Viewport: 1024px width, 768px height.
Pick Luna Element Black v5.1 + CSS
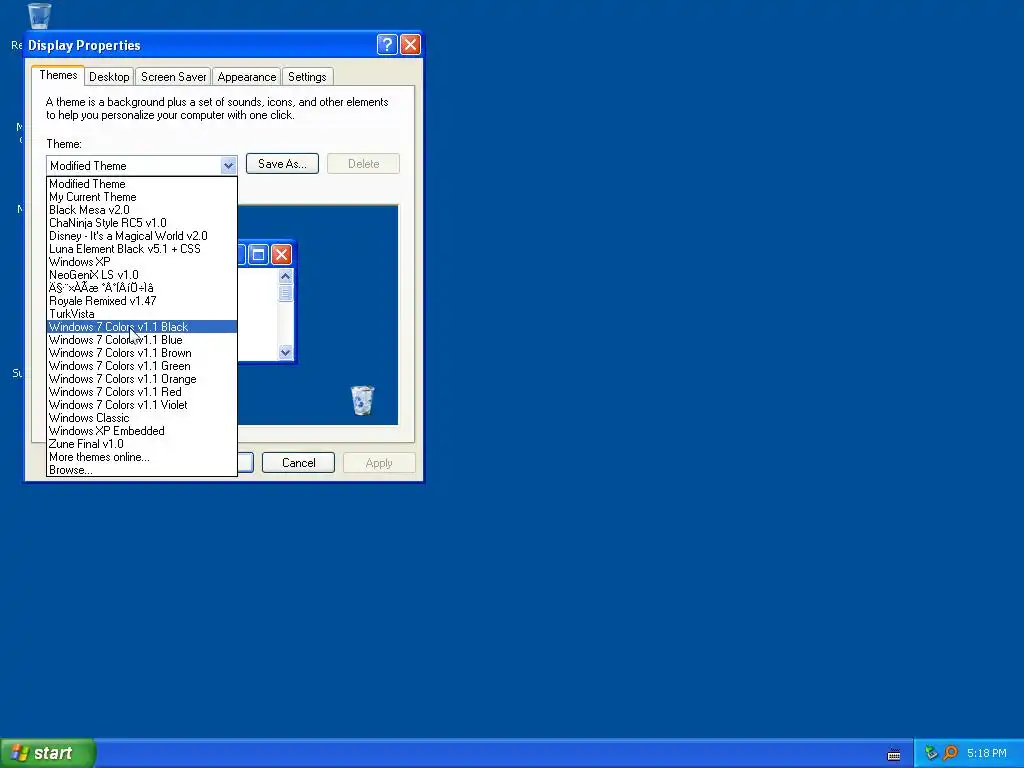coord(142,249)
